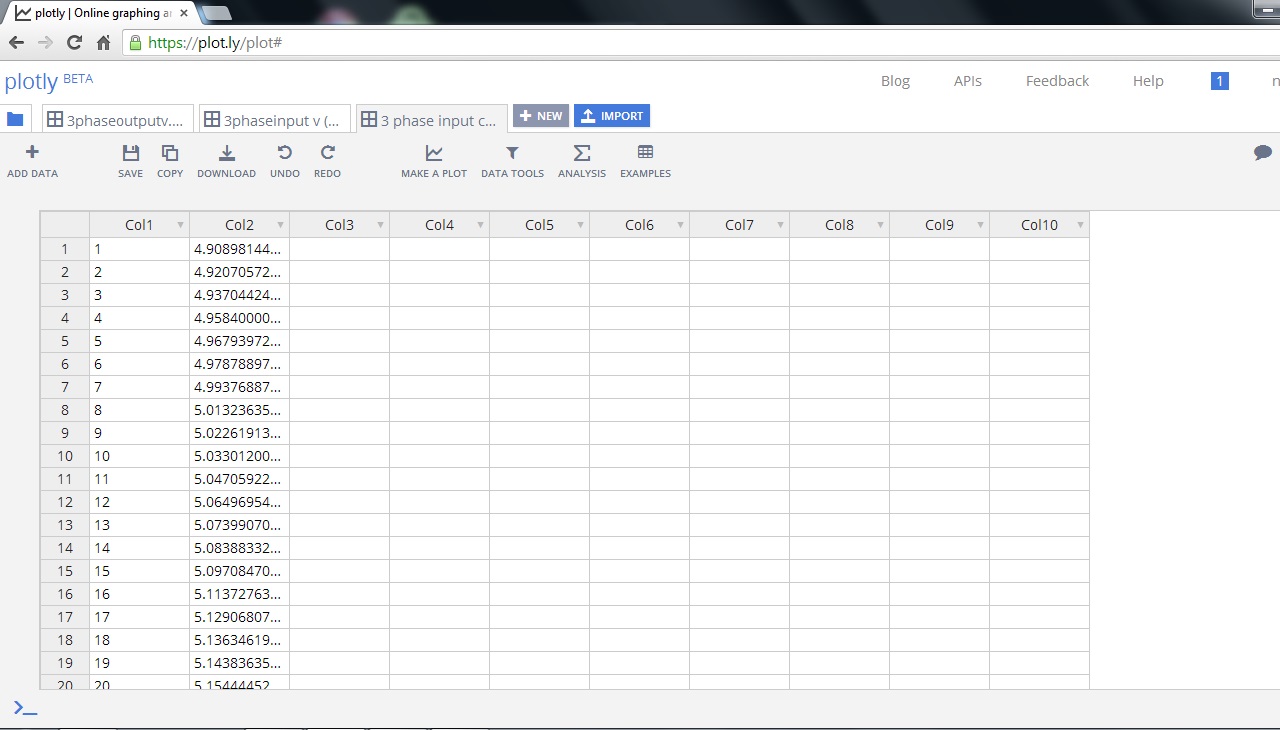The image size is (1280, 730).
Task: Open the Analysis sigma menu
Action: pos(582,153)
